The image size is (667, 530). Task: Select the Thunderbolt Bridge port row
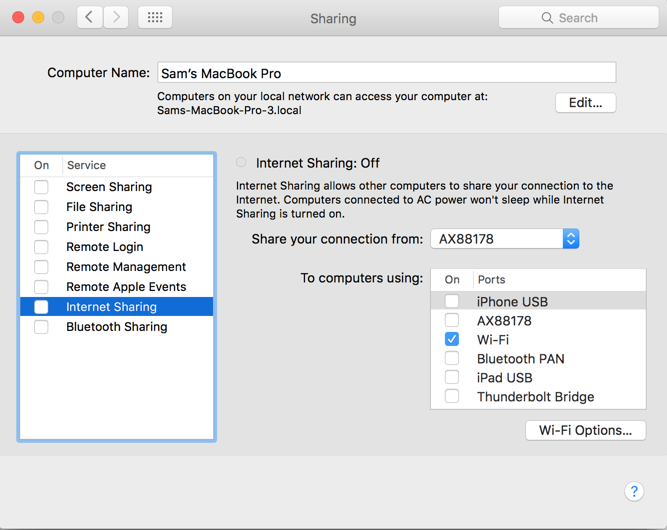(x=535, y=397)
